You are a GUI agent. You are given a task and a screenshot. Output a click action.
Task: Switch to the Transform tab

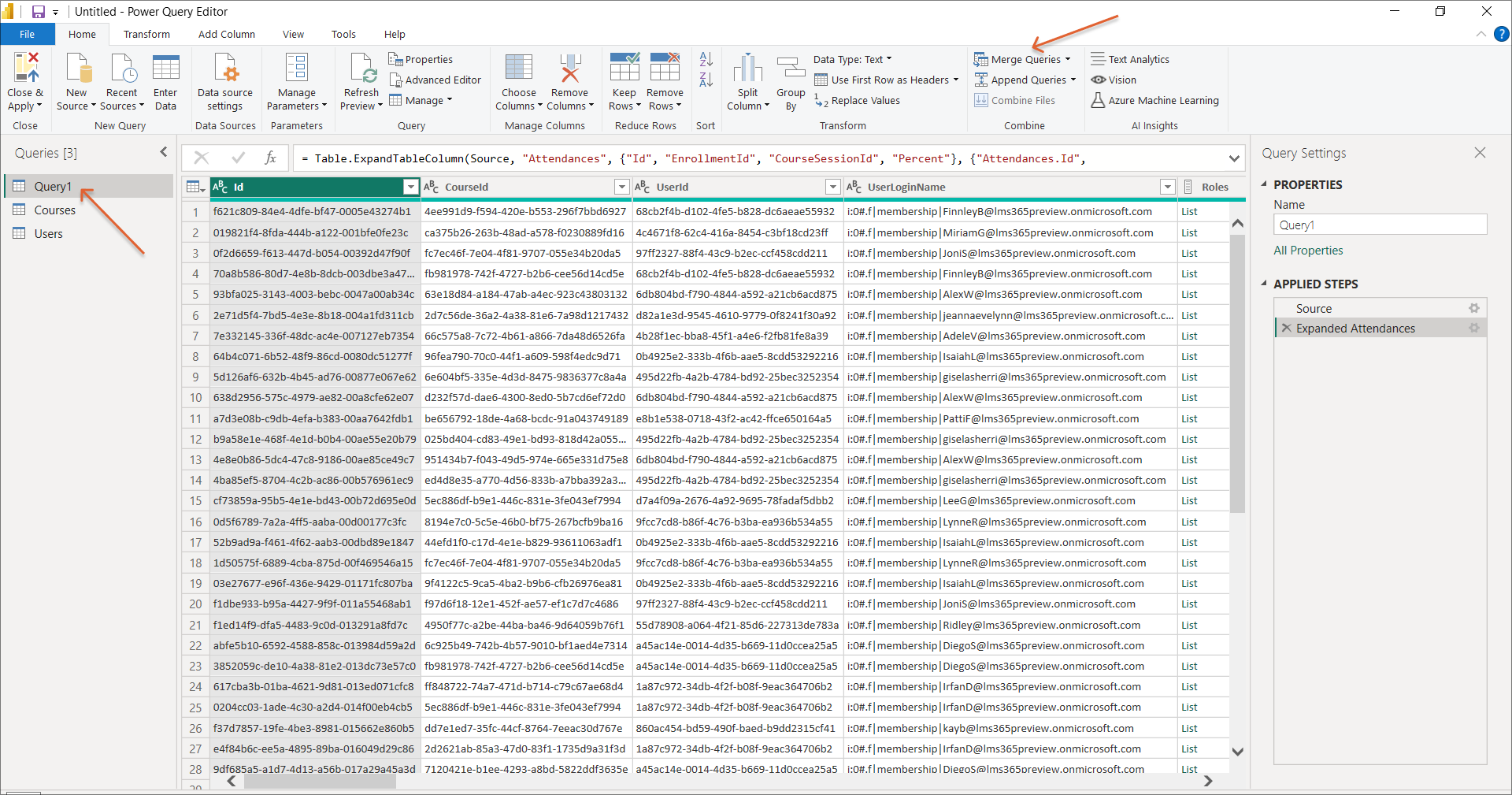click(x=146, y=34)
